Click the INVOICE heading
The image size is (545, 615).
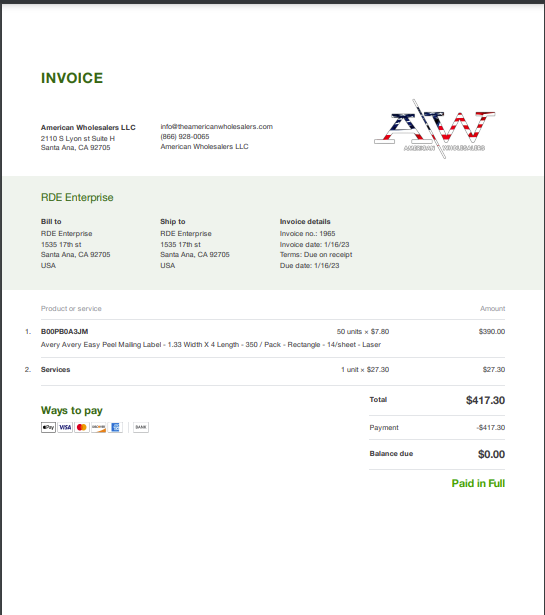[x=72, y=78]
